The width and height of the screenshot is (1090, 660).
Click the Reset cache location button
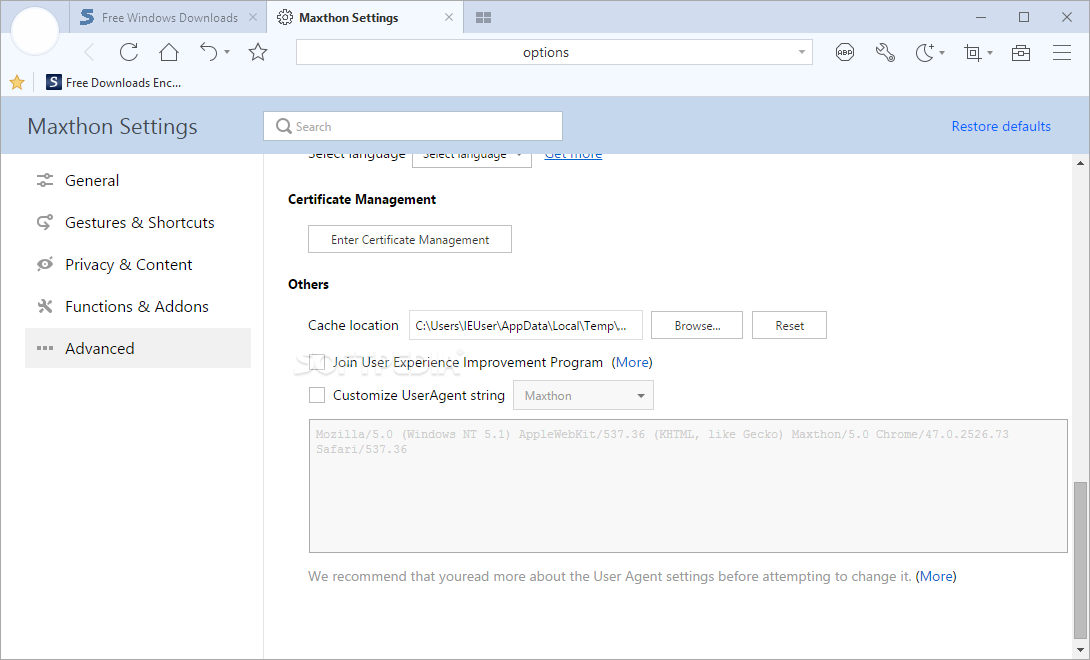point(790,325)
